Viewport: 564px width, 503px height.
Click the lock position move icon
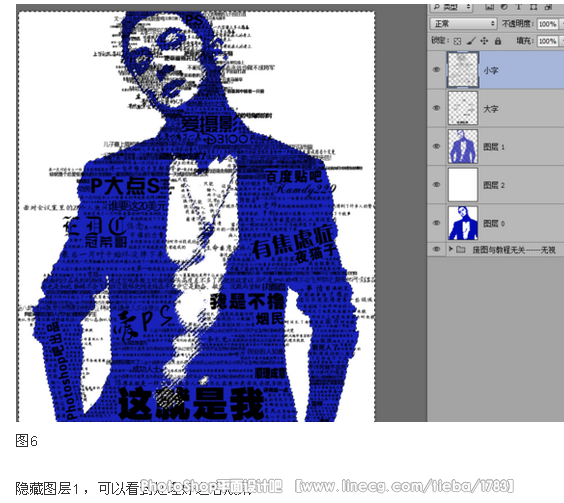click(x=484, y=41)
